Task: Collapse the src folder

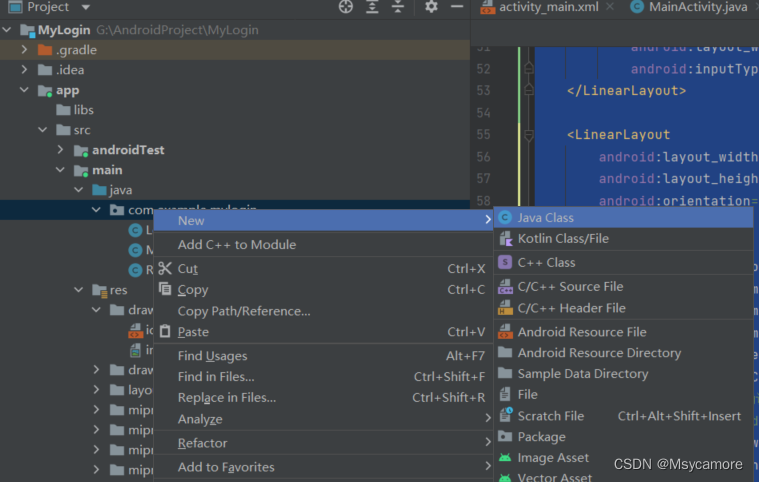Action: coord(43,130)
